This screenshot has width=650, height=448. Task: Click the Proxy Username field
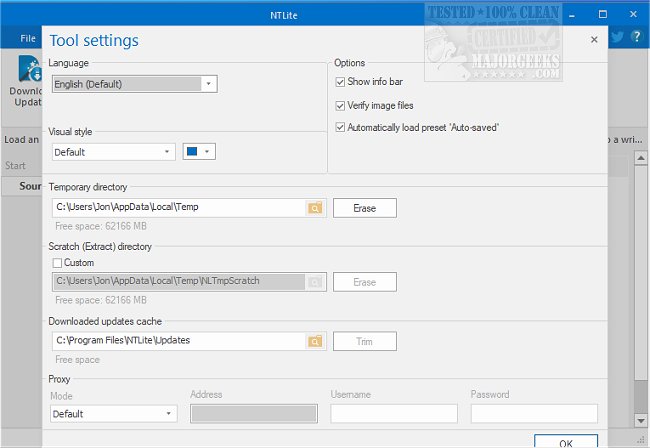click(394, 413)
